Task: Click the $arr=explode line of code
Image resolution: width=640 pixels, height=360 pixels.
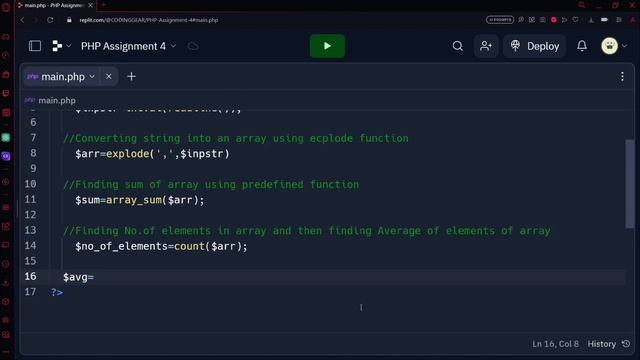Action: [152, 154]
